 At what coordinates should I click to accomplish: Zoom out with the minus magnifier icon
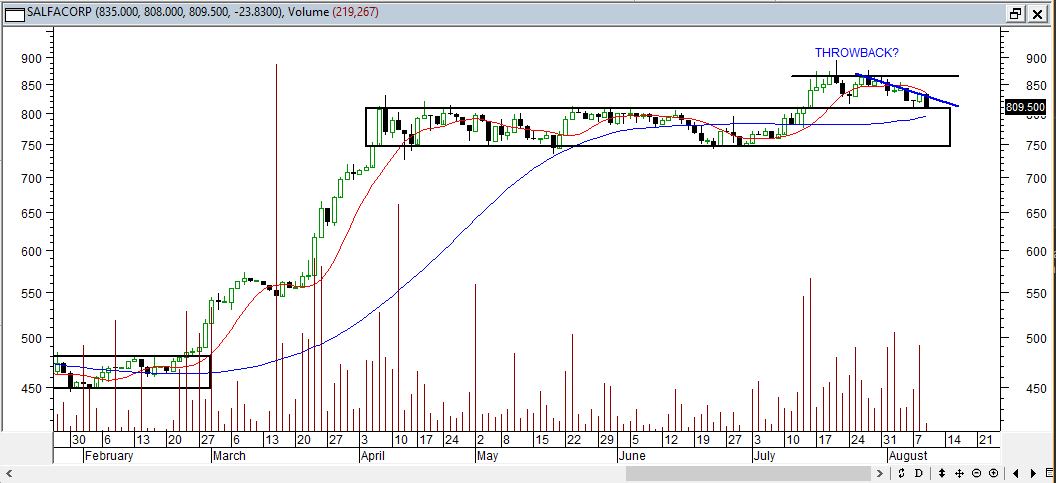point(977,473)
